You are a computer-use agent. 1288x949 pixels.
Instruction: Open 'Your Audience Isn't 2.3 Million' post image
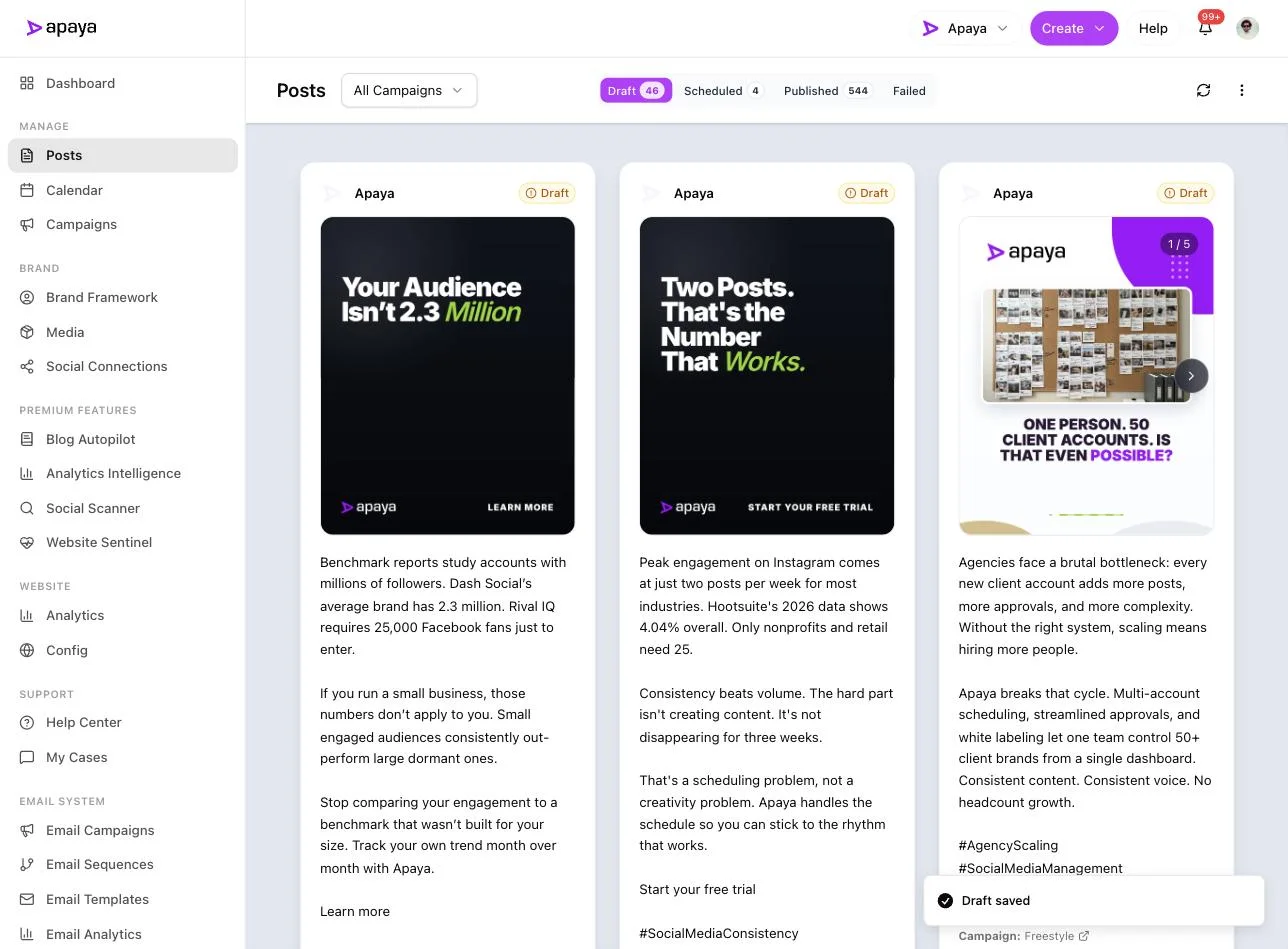(x=447, y=376)
